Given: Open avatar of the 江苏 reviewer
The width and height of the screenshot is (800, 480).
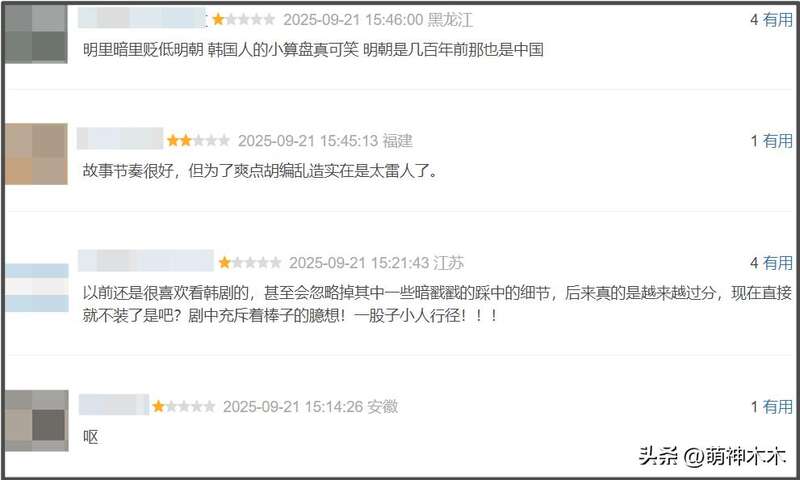Looking at the screenshot, I should [x=37, y=288].
